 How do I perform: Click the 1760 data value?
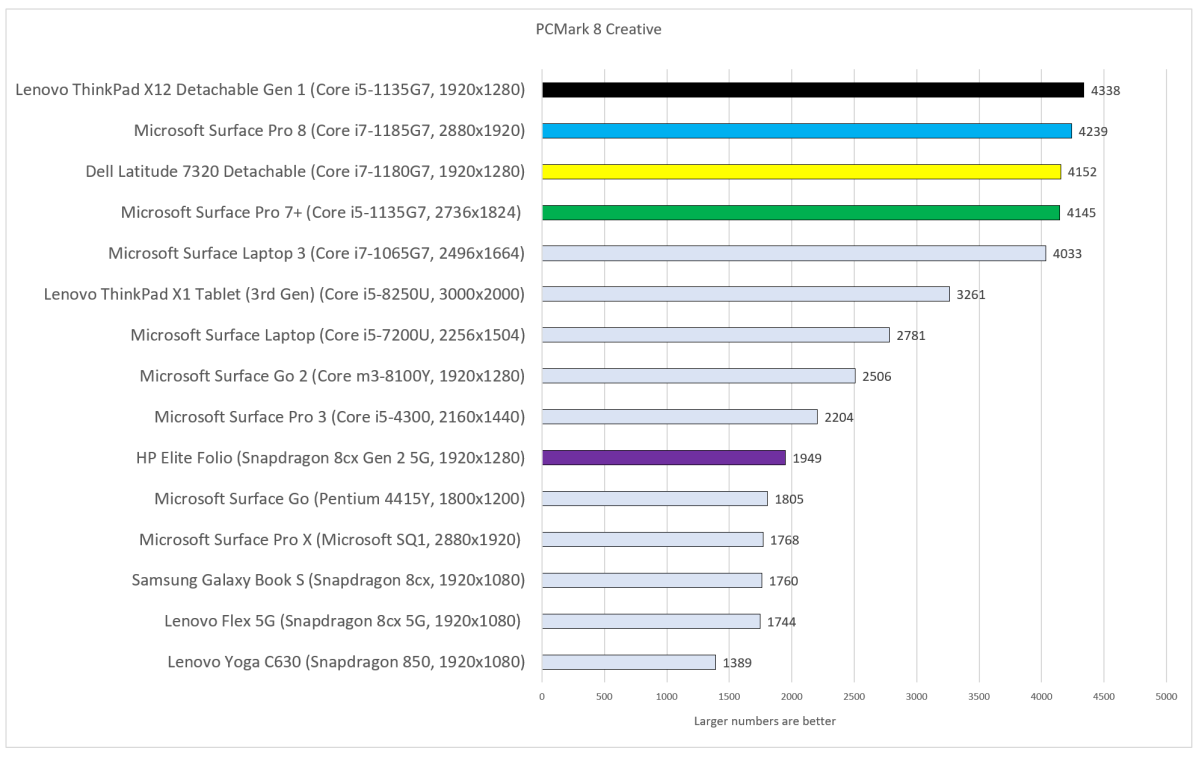(x=784, y=581)
